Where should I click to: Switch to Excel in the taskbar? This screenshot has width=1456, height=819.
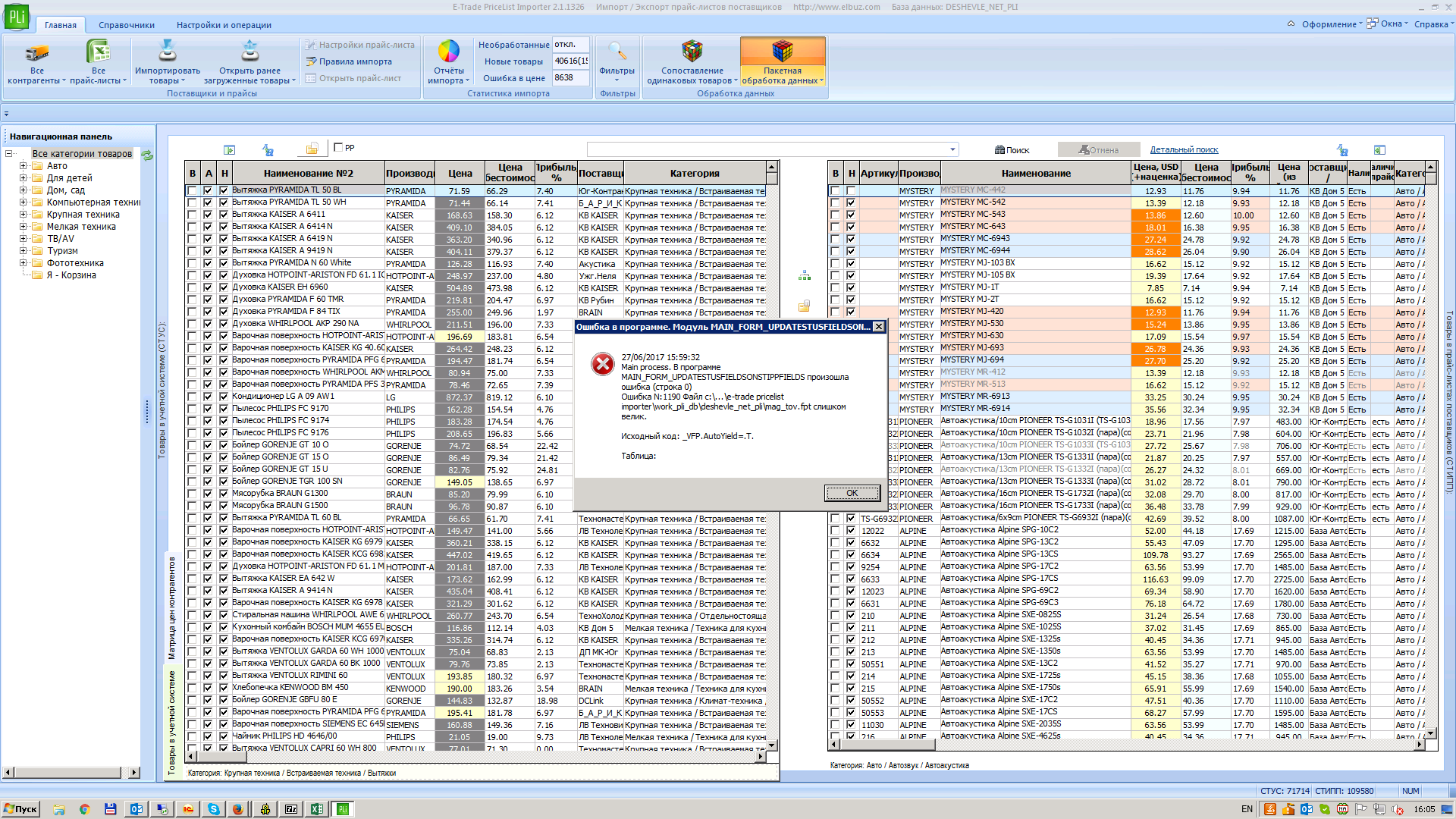[x=317, y=809]
